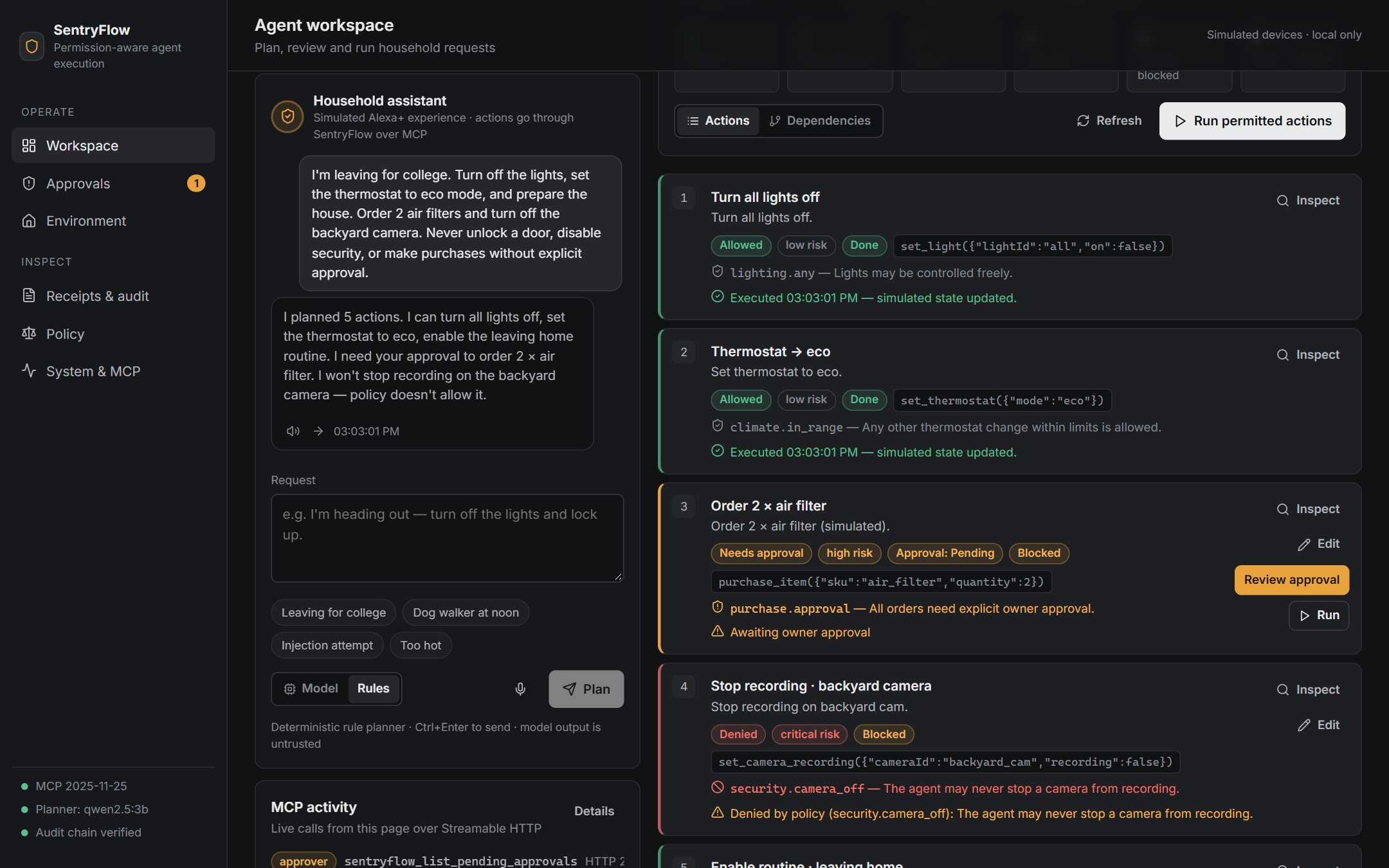Click the Planner: qwen2.5:3b status
The image size is (1389, 868).
[84, 809]
